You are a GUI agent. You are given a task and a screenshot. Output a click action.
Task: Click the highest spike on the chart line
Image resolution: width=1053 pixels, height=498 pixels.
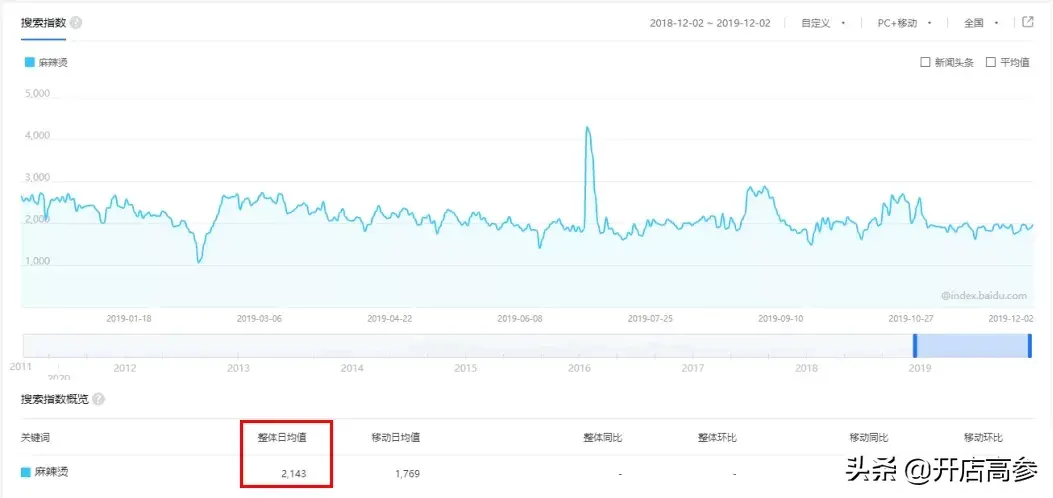[x=587, y=128]
